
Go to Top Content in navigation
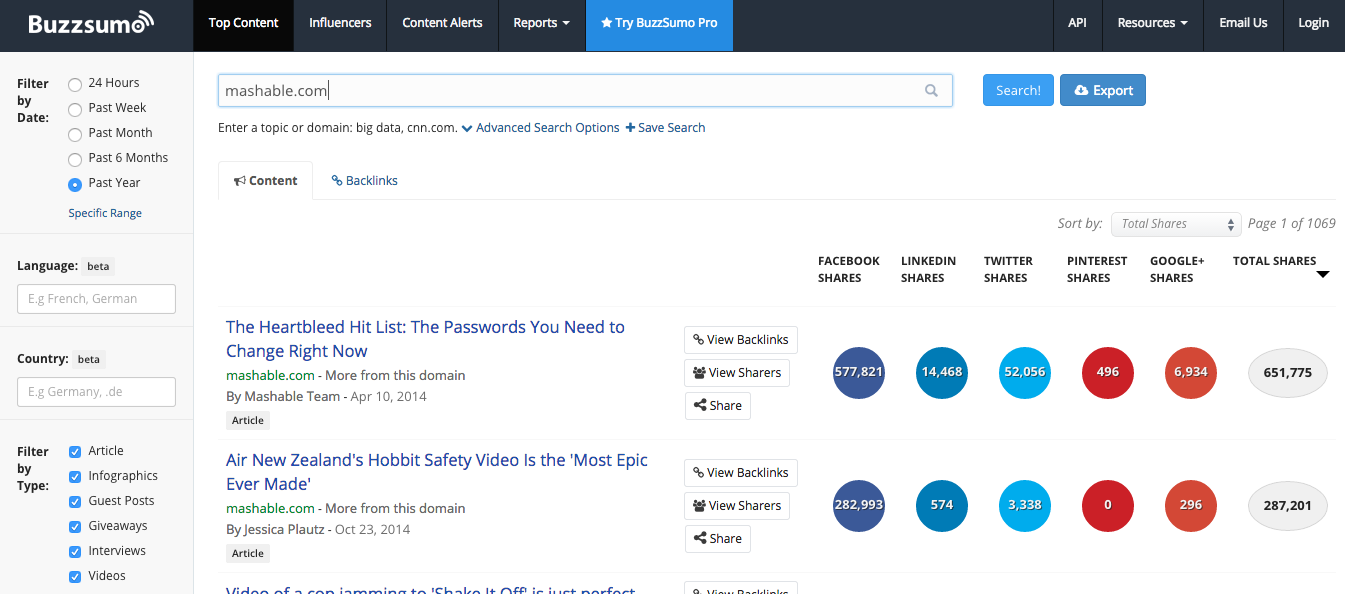coord(244,23)
